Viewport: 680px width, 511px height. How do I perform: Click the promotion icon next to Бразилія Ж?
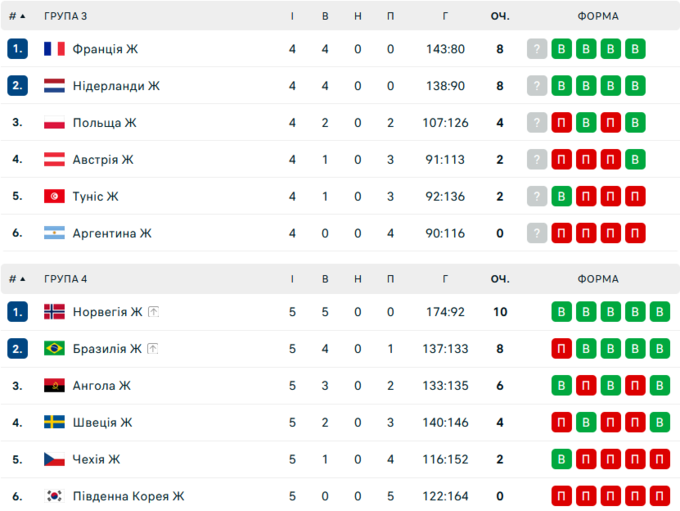(152, 349)
